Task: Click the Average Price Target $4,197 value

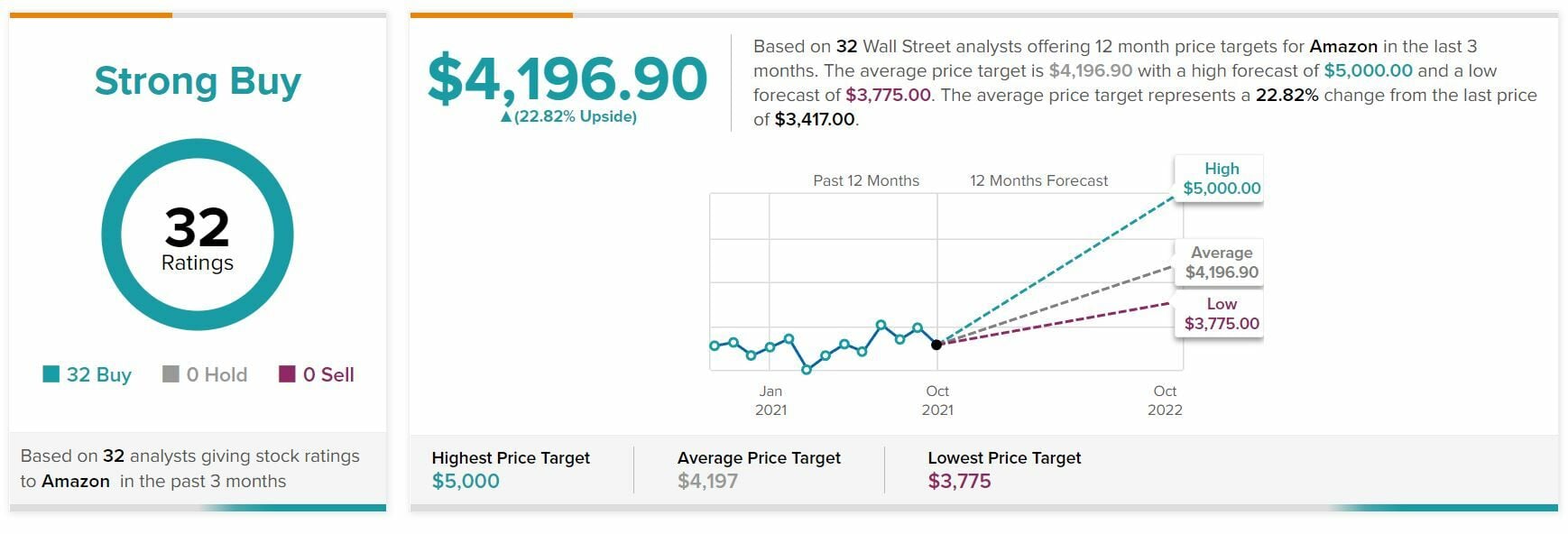Action: click(707, 481)
